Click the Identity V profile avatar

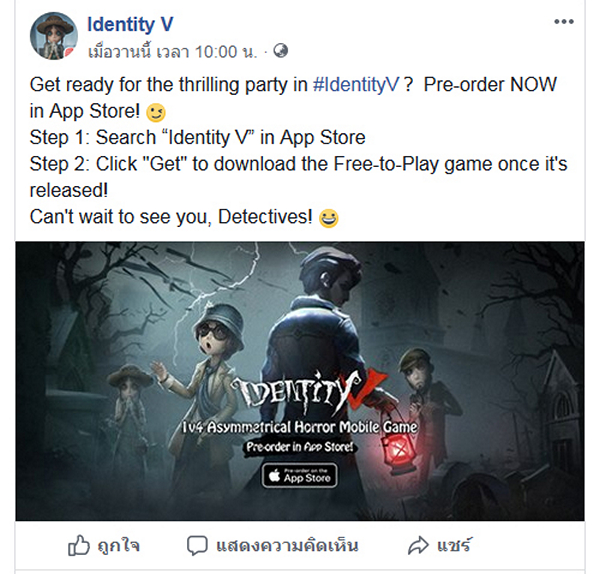click(x=54, y=36)
